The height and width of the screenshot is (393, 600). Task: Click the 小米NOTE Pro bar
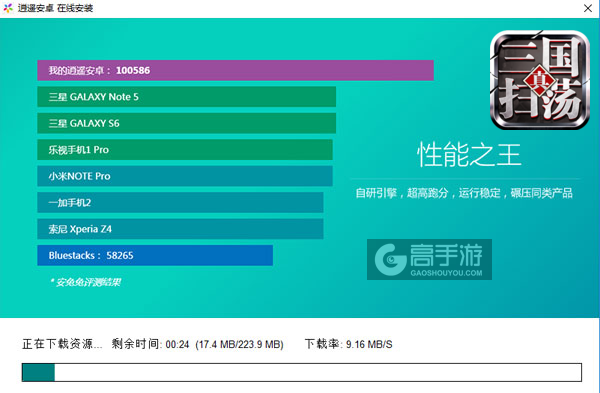(x=185, y=176)
